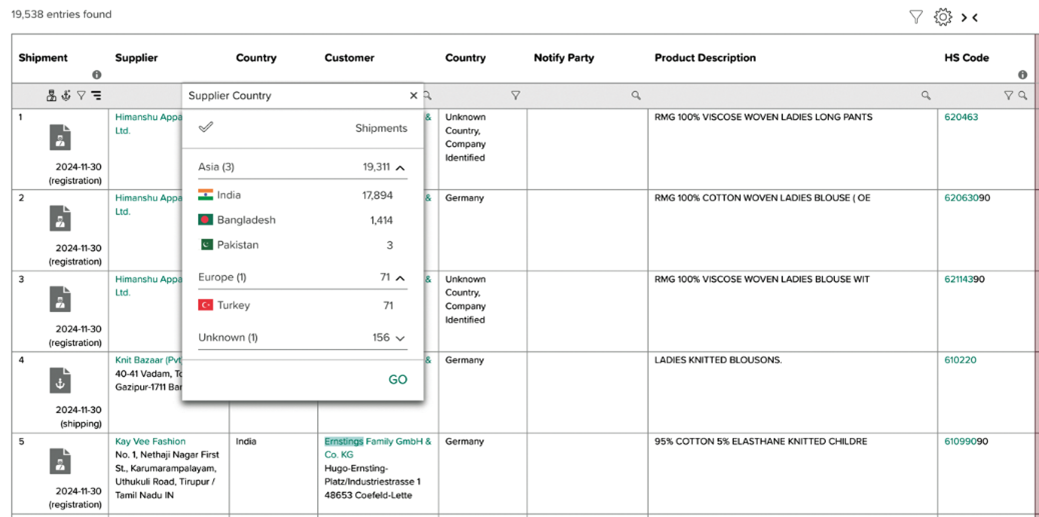Filter shipments by shipping anchor icon
The width and height of the screenshot is (1039, 517).
point(66,95)
